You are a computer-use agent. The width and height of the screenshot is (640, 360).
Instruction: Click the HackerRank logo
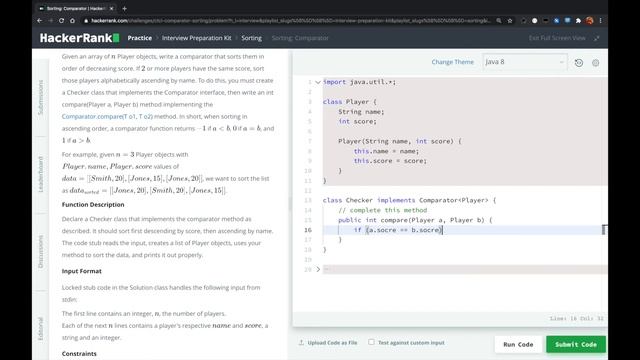point(80,38)
